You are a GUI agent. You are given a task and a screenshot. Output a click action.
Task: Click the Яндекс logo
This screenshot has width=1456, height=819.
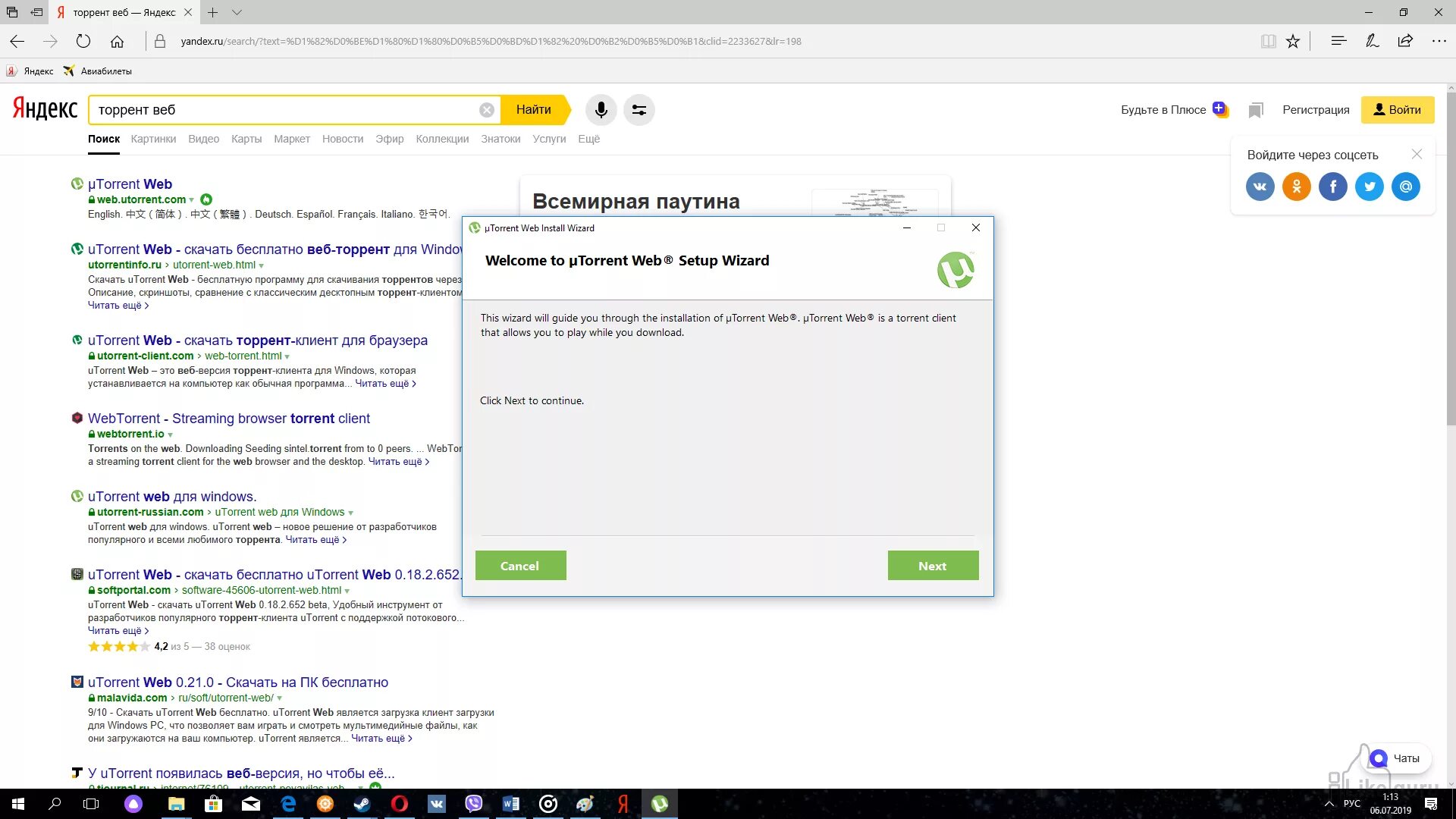point(45,109)
